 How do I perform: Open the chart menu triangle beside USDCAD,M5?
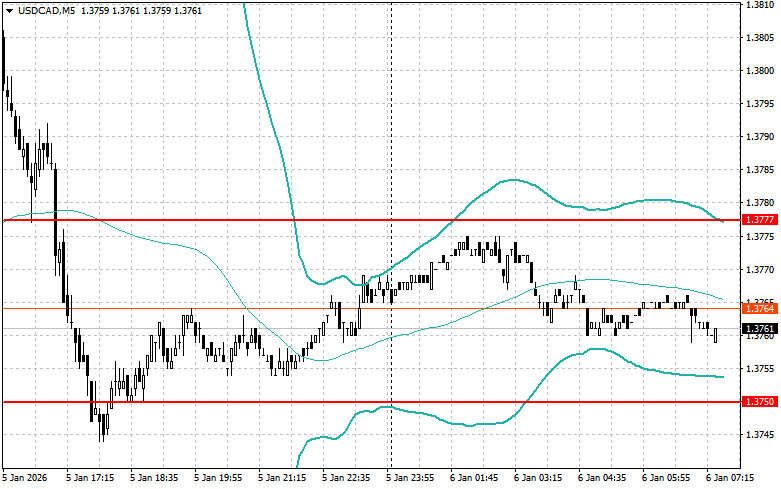[x=9, y=10]
